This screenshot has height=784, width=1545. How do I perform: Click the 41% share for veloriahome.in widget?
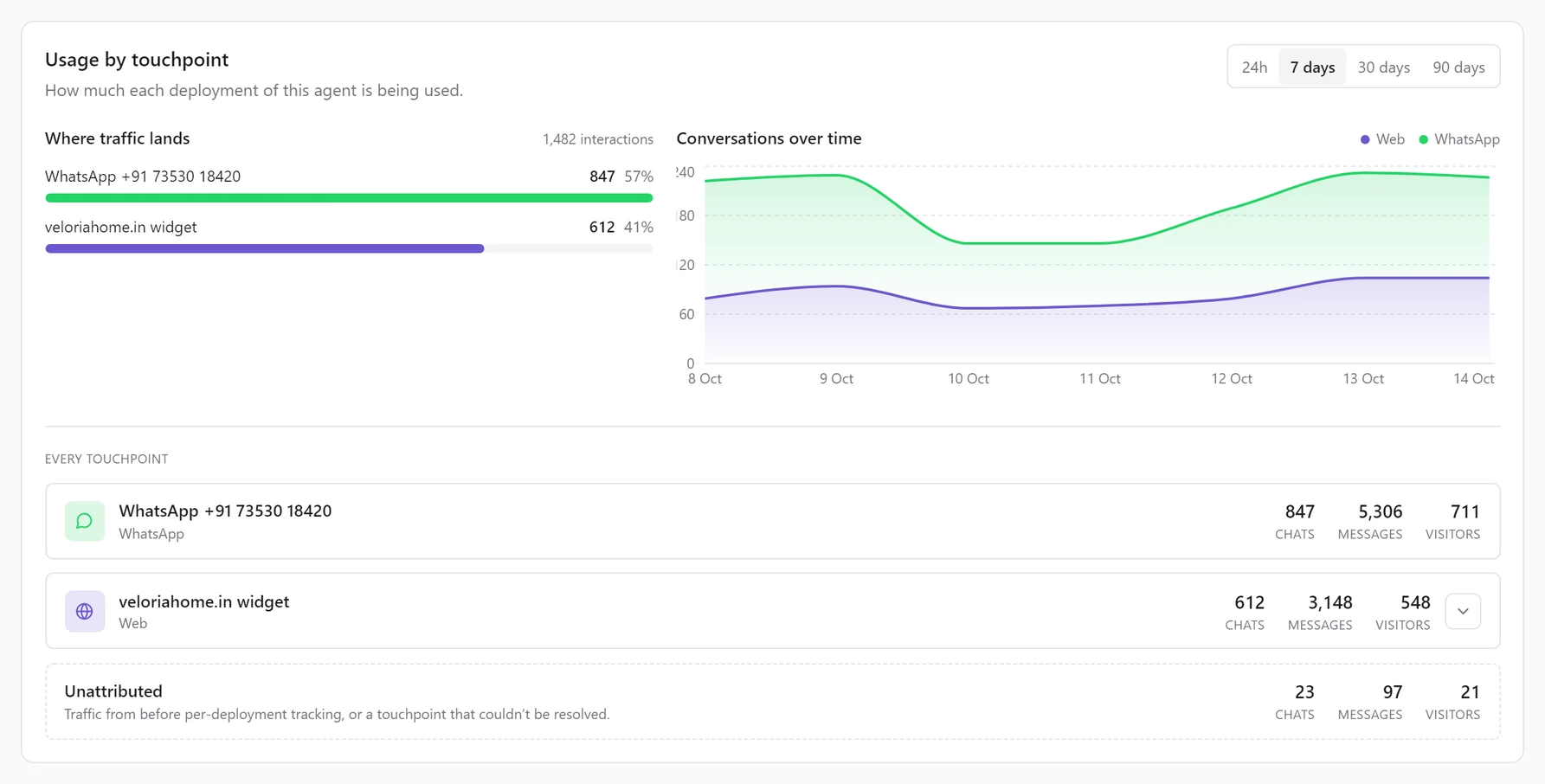(639, 228)
